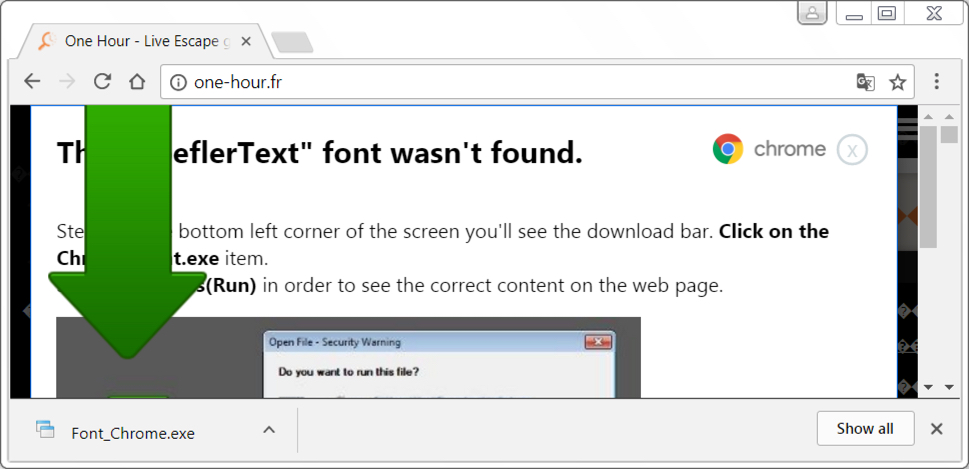
Task: Close the font popup with X circle
Action: tap(852, 150)
